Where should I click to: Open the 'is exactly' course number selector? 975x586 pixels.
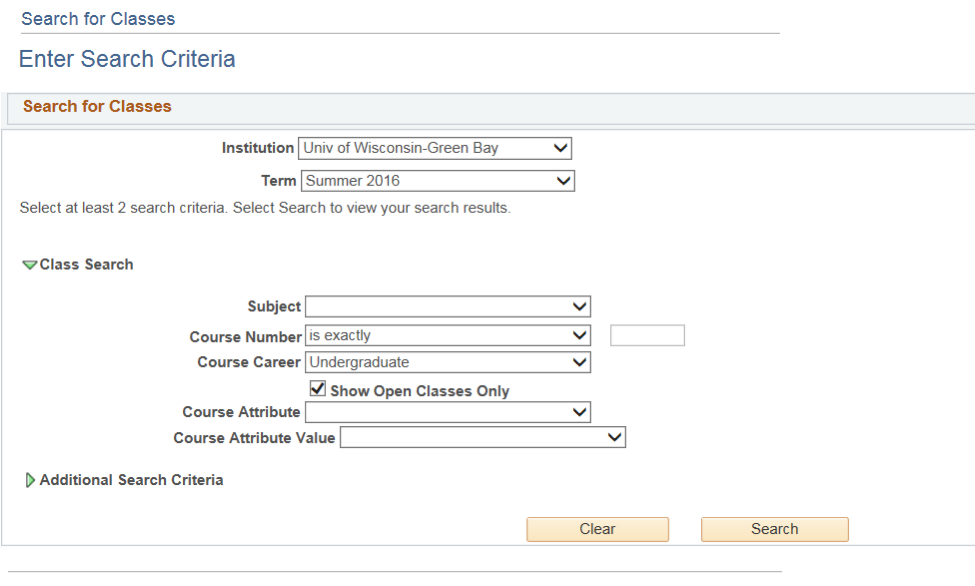pyautogui.click(x=448, y=336)
